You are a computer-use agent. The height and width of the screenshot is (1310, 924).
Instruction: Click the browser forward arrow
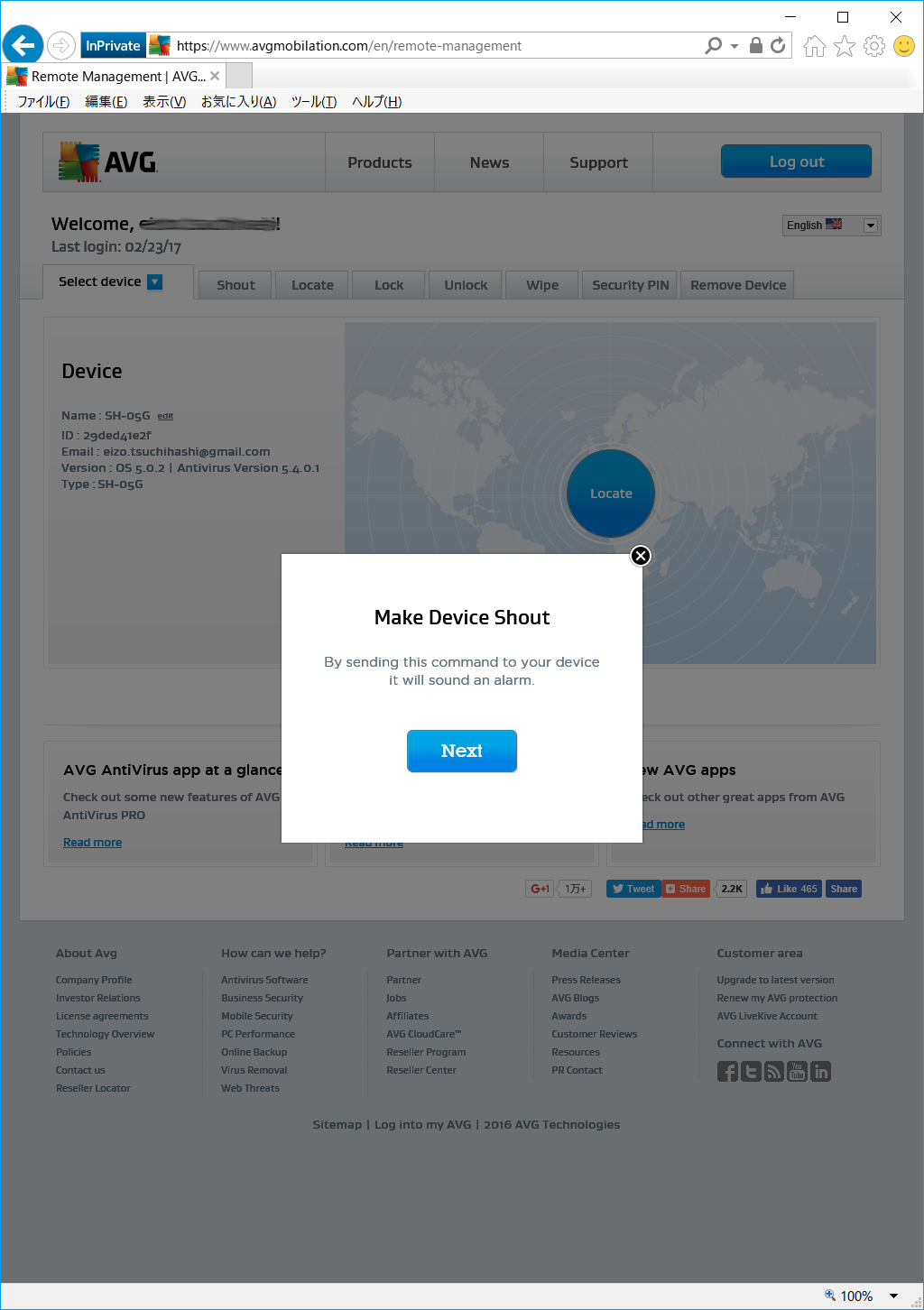[61, 45]
